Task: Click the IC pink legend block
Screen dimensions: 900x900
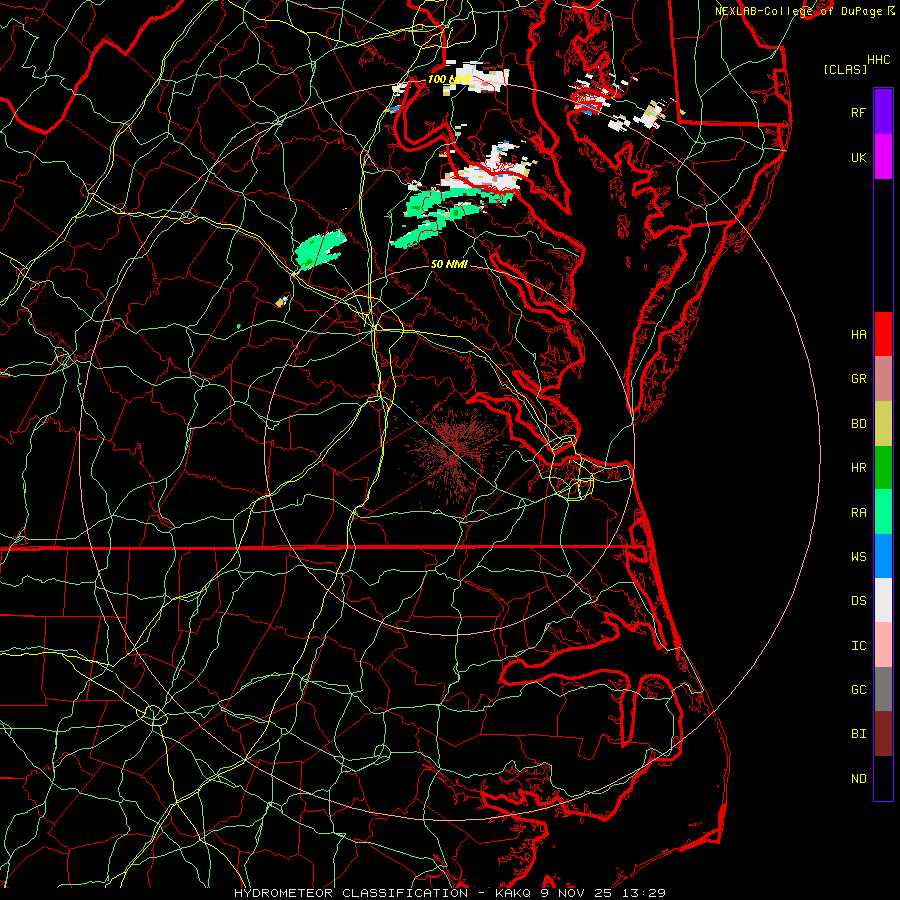Action: click(883, 645)
